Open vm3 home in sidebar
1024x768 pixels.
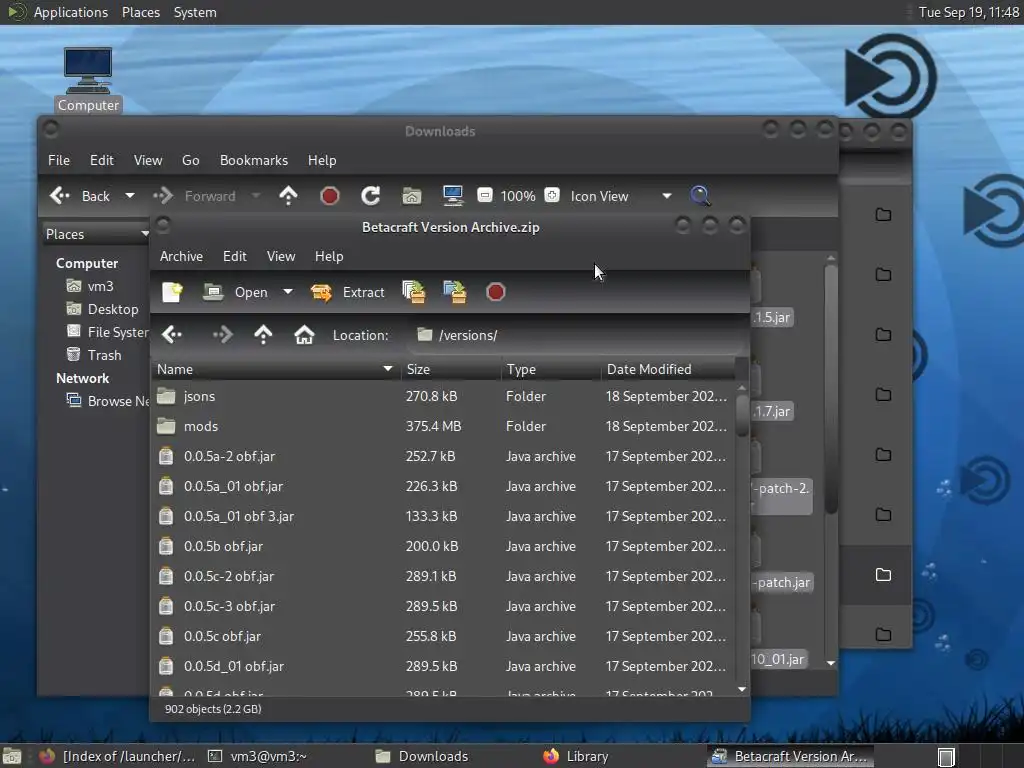point(90,286)
